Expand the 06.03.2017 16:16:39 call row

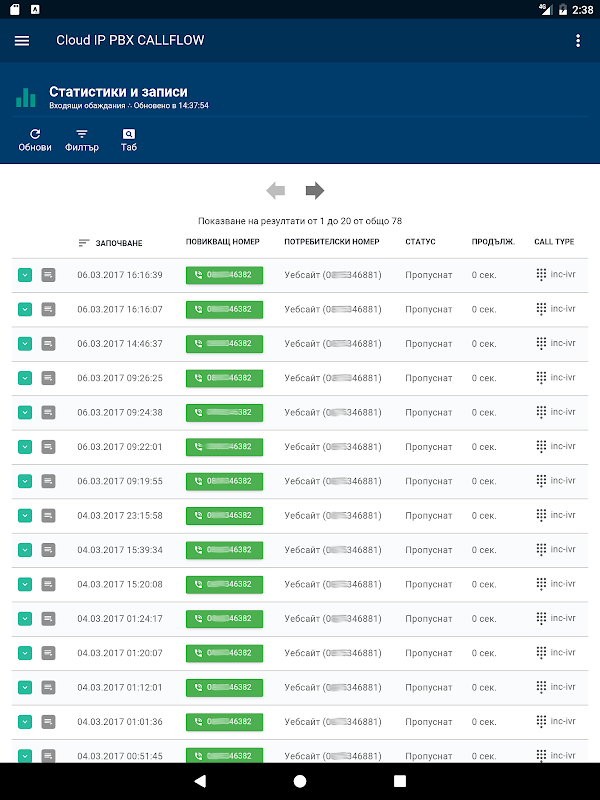[25, 275]
